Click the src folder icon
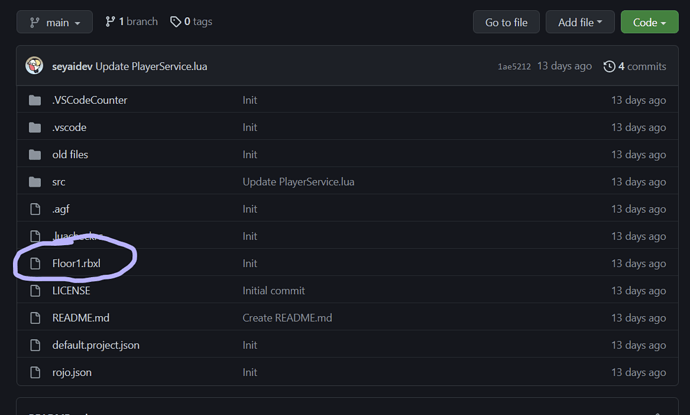Image resolution: width=690 pixels, height=415 pixels. pos(35,182)
